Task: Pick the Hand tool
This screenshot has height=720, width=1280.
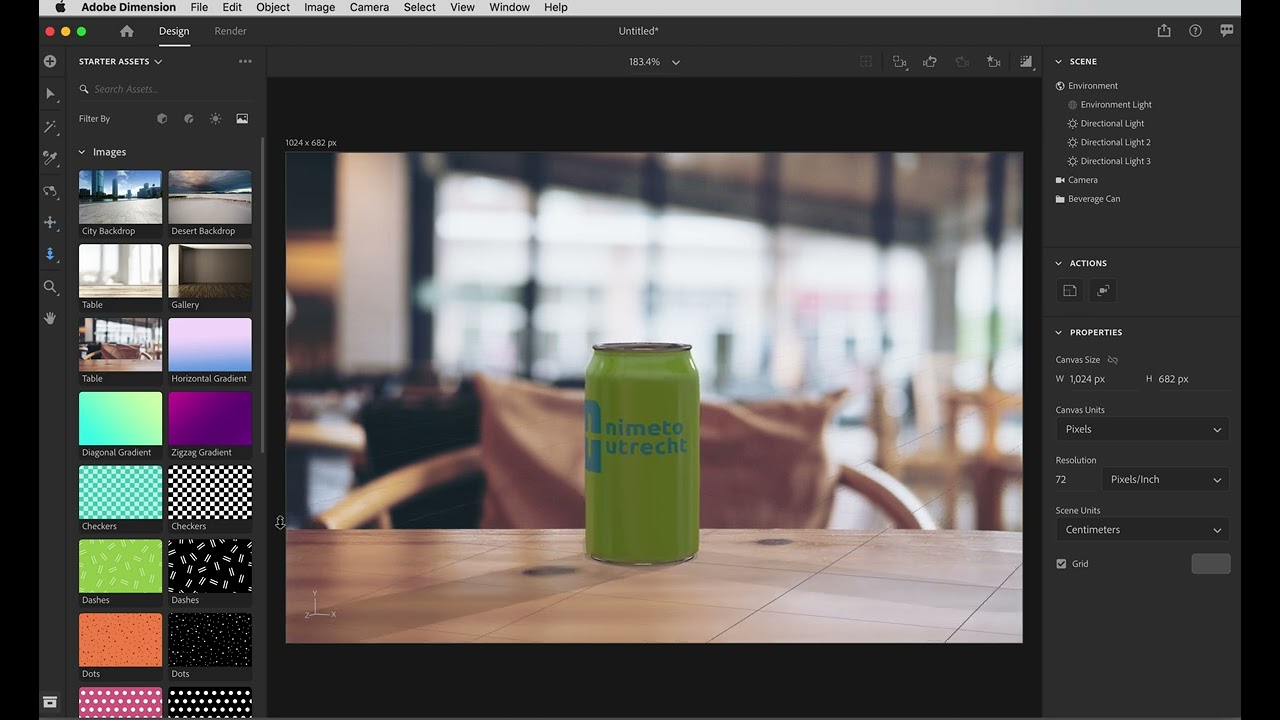Action: click(50, 318)
